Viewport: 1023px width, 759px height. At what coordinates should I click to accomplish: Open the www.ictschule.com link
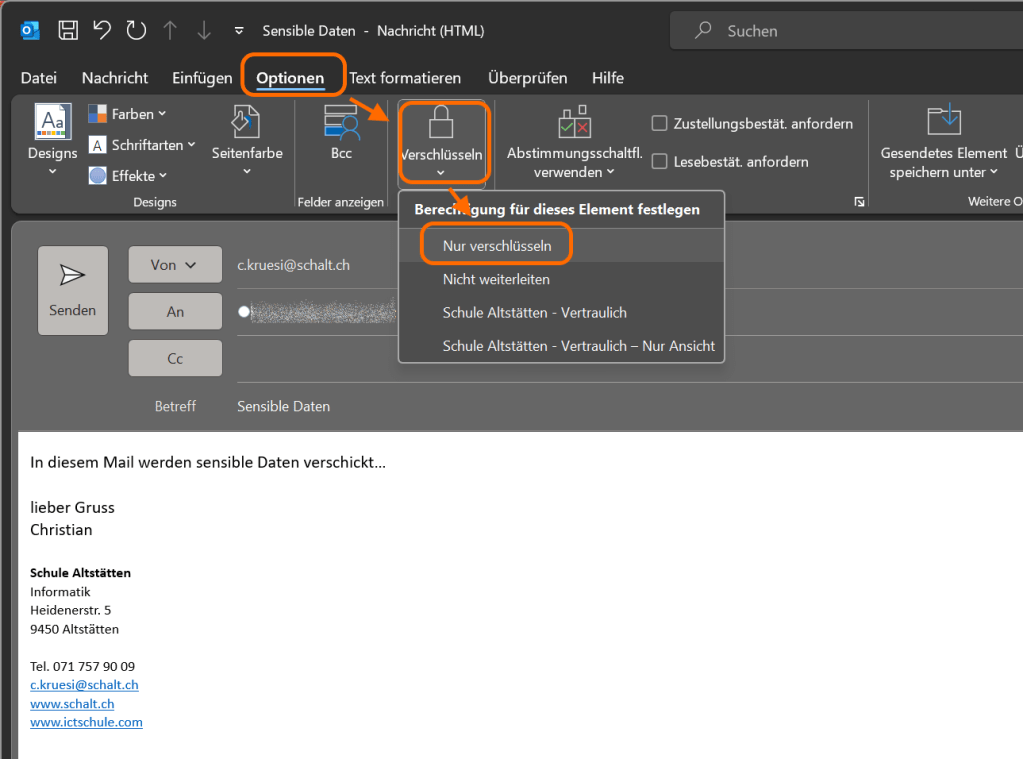point(86,722)
